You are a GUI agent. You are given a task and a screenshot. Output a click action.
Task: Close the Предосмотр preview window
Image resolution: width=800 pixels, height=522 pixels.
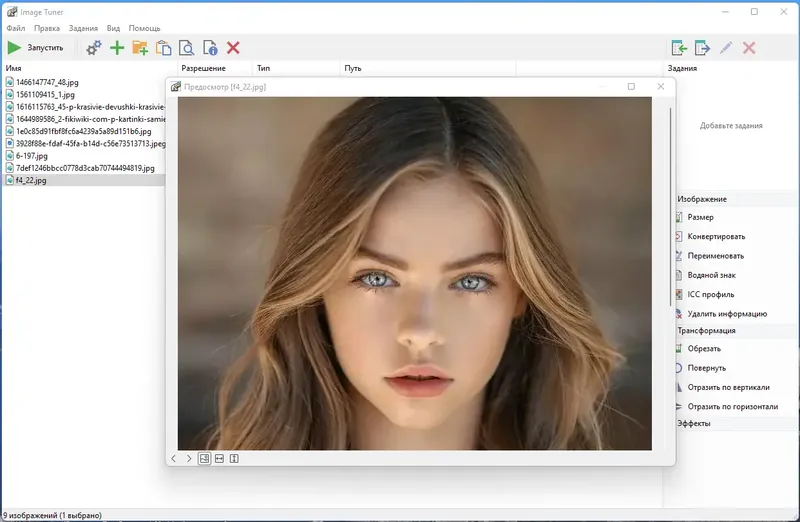(x=661, y=87)
